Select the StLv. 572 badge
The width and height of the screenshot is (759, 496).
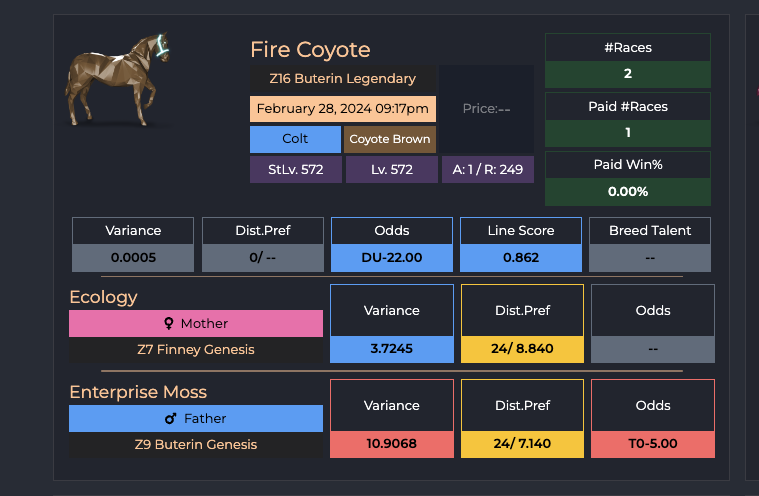coord(296,169)
